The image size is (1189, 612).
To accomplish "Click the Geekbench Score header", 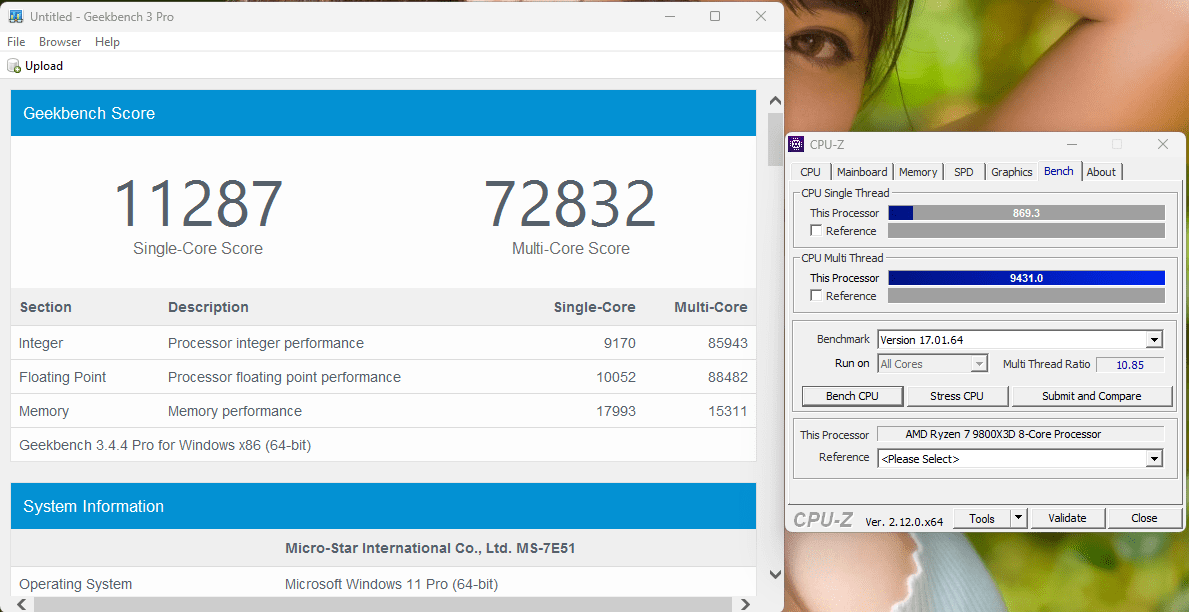I will pyautogui.click(x=383, y=113).
